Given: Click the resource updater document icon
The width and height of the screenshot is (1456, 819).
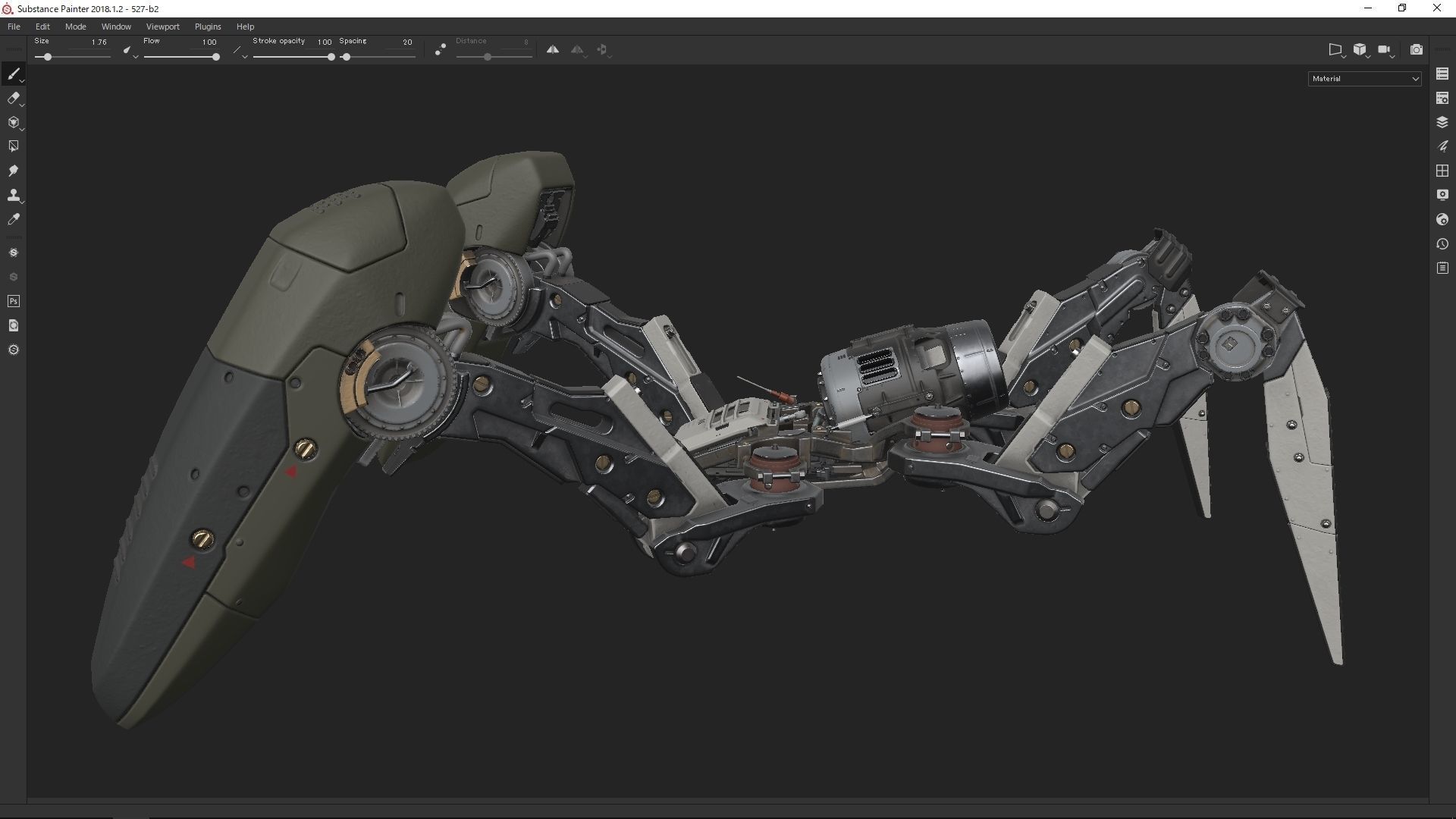Looking at the screenshot, I should [13, 325].
